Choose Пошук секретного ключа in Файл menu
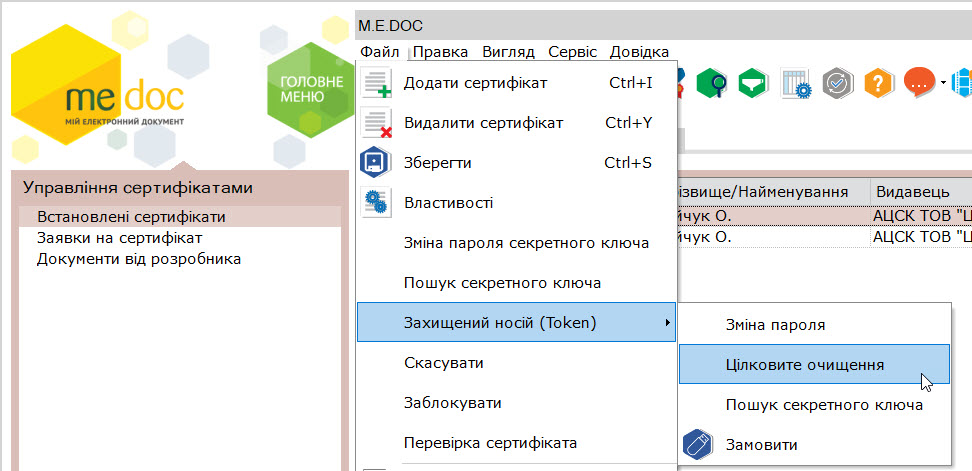 click(x=516, y=283)
